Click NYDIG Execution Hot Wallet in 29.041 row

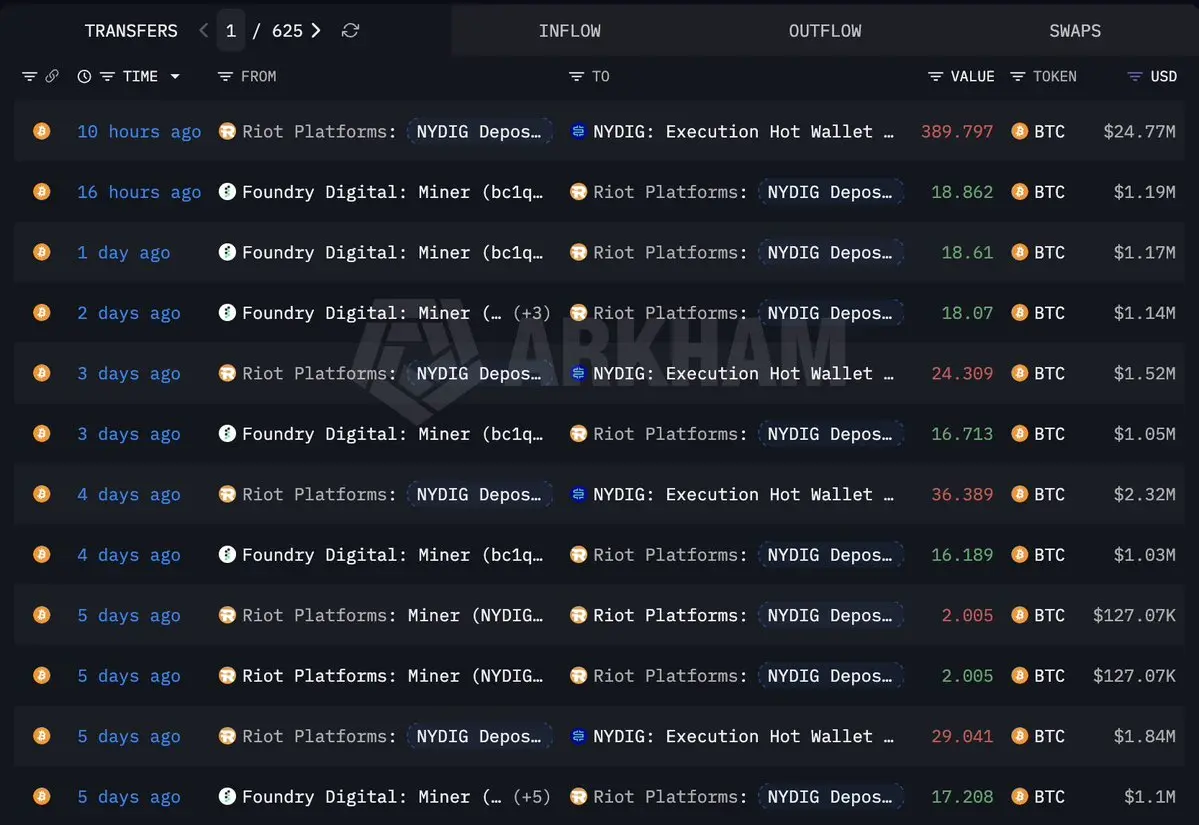click(x=743, y=736)
